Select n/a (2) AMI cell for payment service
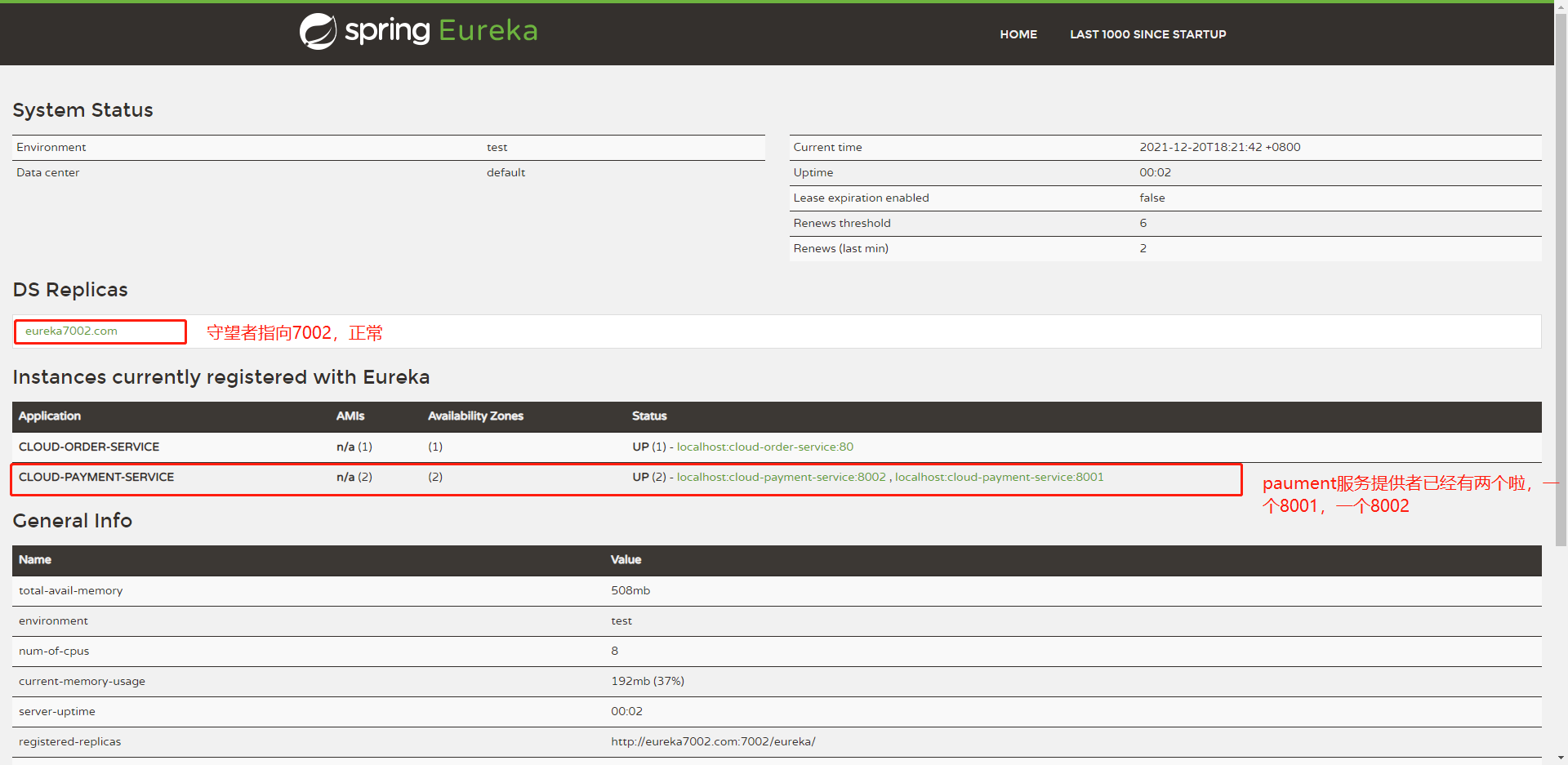The image size is (1568, 765). pos(354,477)
